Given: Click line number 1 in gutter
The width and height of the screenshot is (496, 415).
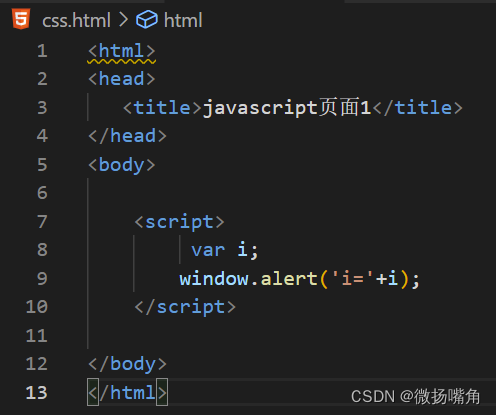Looking at the screenshot, I should (x=42, y=51).
